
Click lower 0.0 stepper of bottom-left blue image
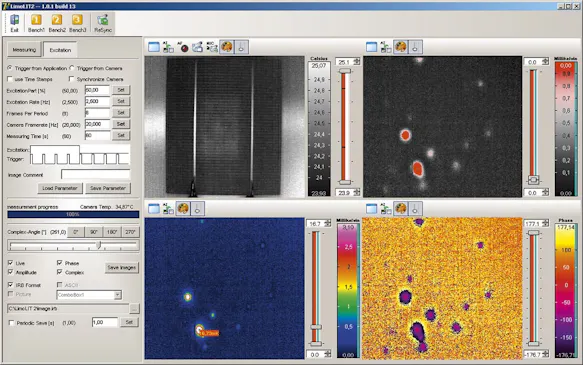point(328,354)
